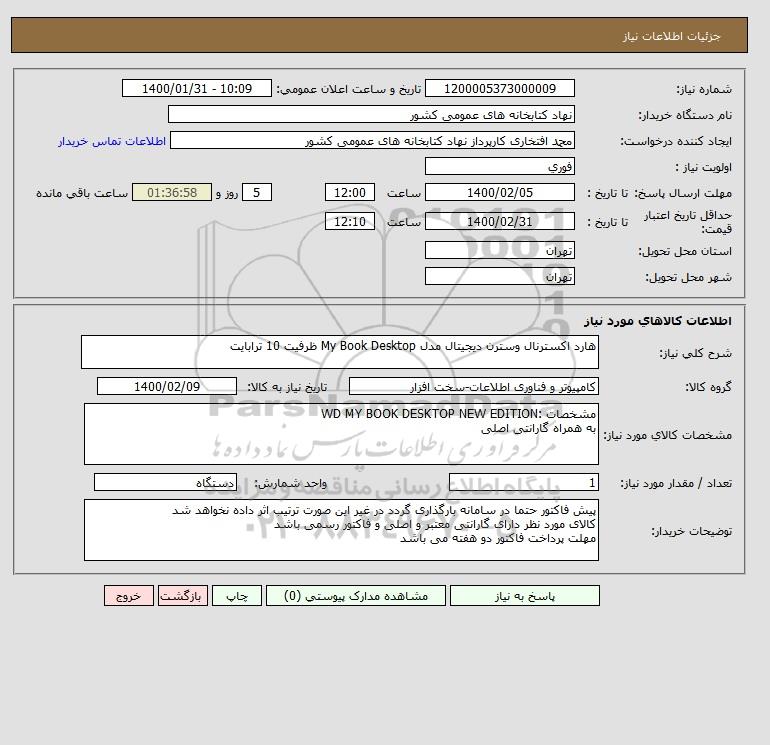Click the label گروه کالا
This screenshot has height=745, width=770.
(708, 387)
